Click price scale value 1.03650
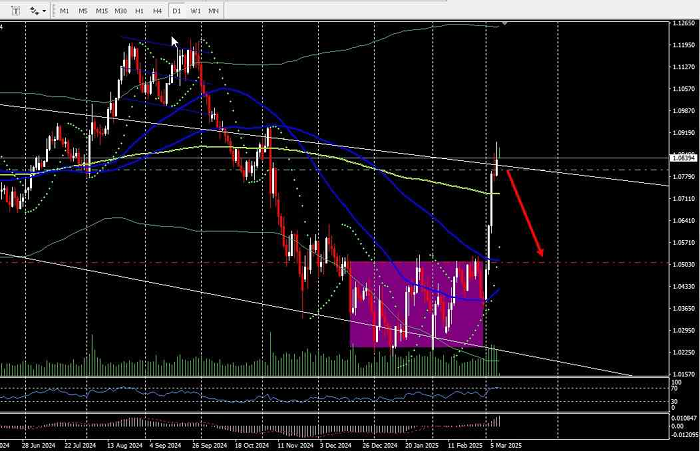The height and width of the screenshot is (451, 700). pyautogui.click(x=684, y=309)
